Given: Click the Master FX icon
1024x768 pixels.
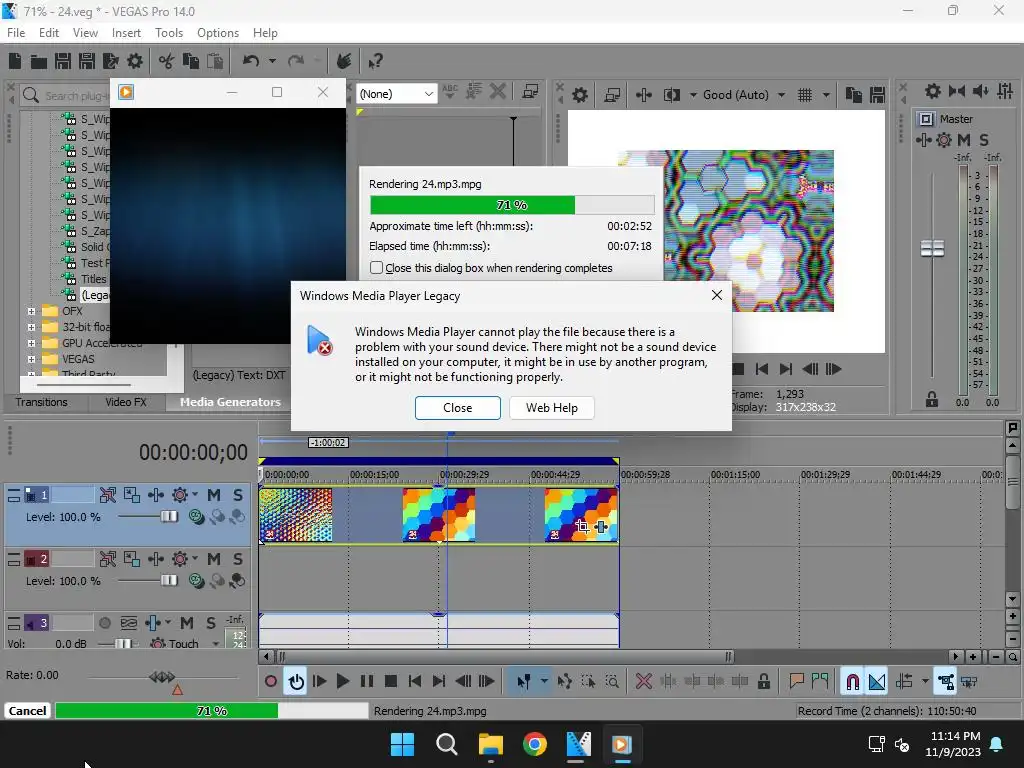Looking at the screenshot, I should (923, 140).
